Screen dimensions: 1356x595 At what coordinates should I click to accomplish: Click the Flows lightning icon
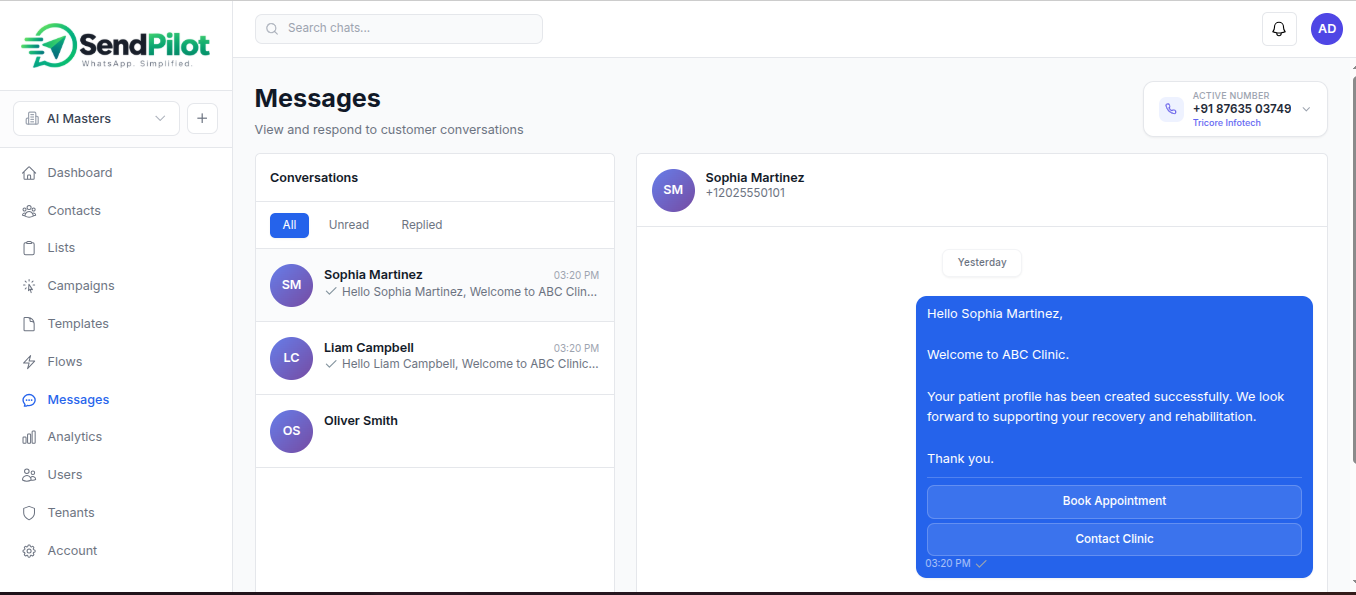[29, 362]
